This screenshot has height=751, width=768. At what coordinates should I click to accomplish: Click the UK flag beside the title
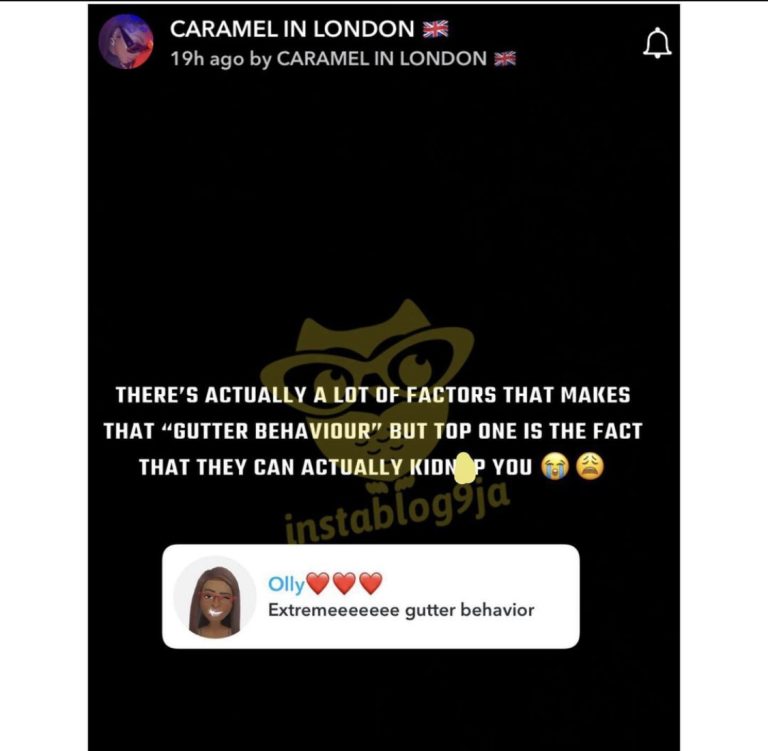click(435, 29)
